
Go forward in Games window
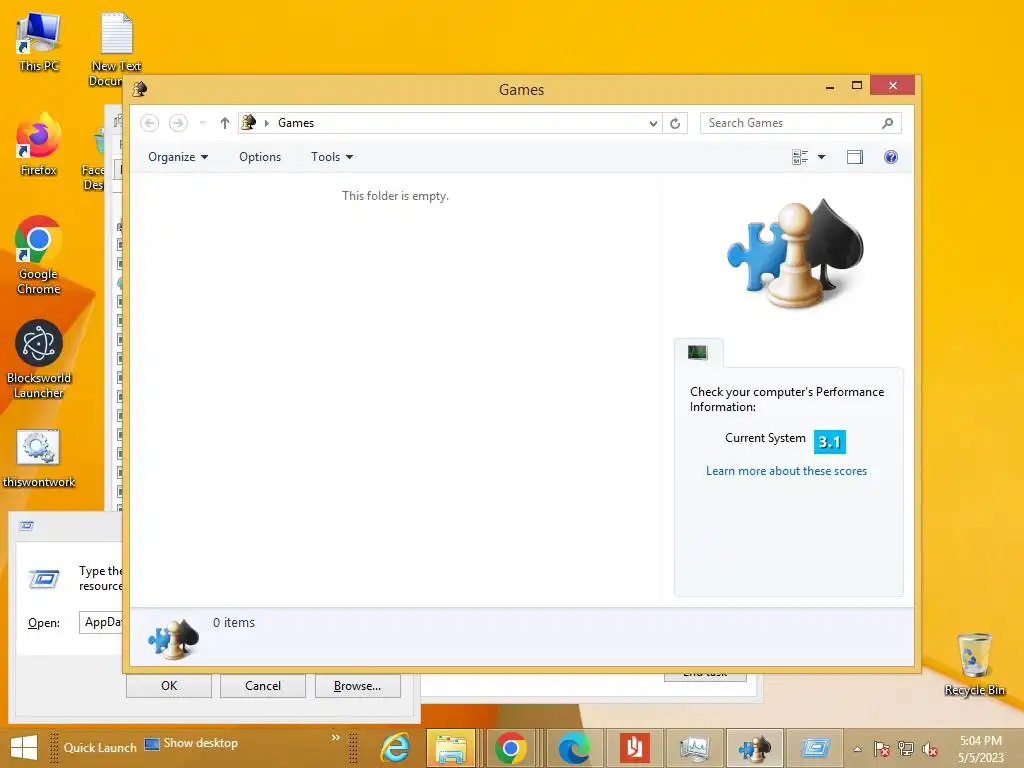(178, 123)
